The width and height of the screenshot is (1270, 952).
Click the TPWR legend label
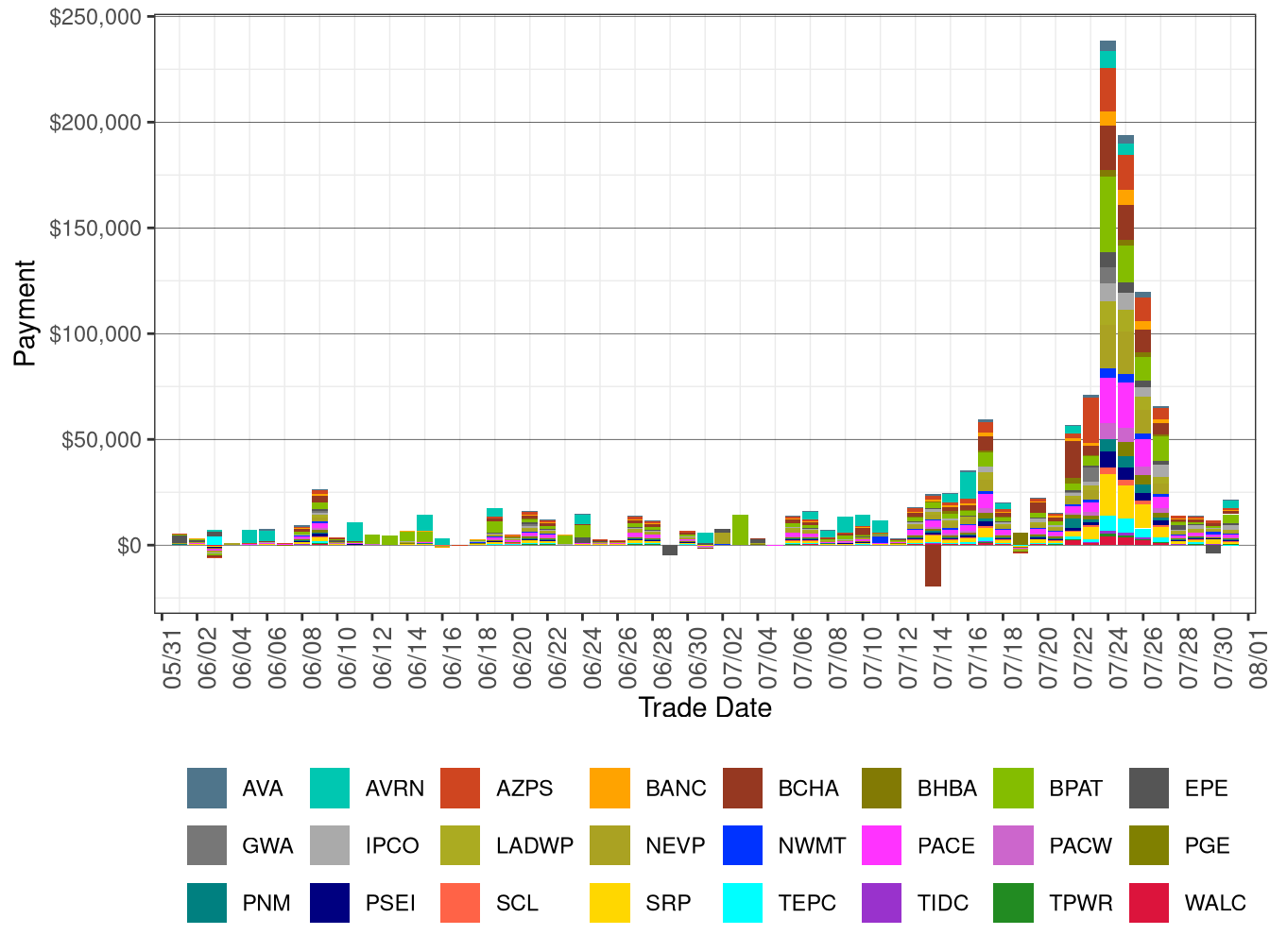click(1081, 903)
